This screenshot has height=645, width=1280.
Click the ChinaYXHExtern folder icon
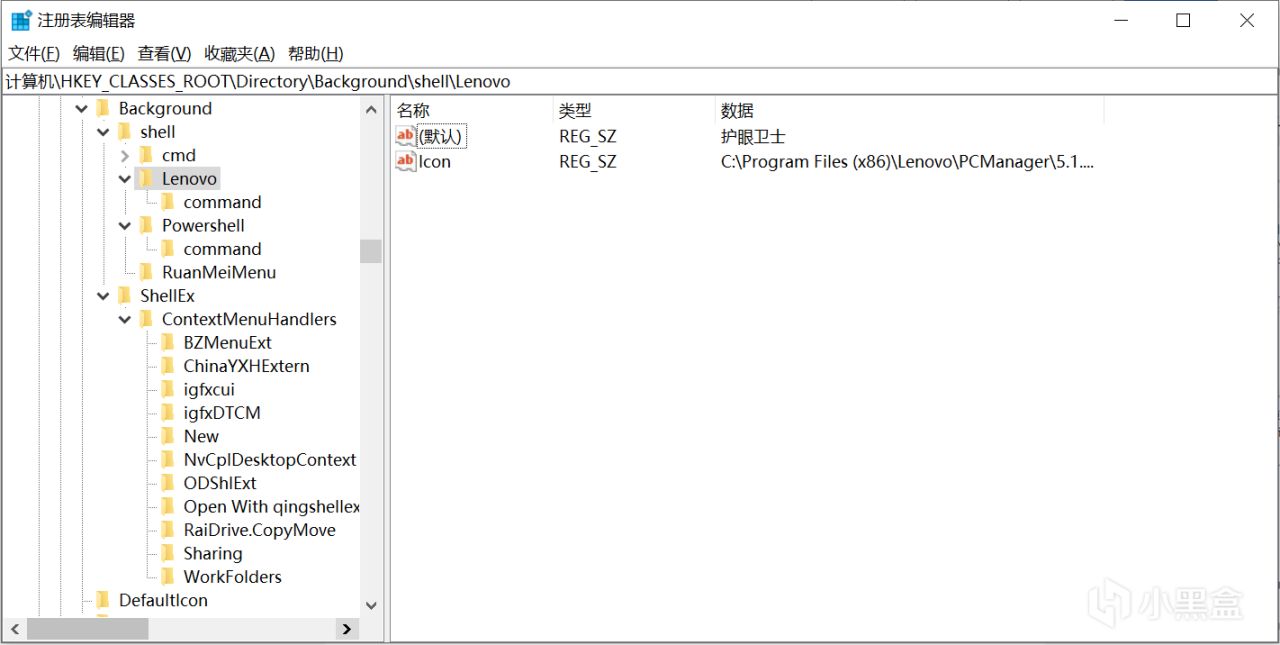(x=167, y=366)
